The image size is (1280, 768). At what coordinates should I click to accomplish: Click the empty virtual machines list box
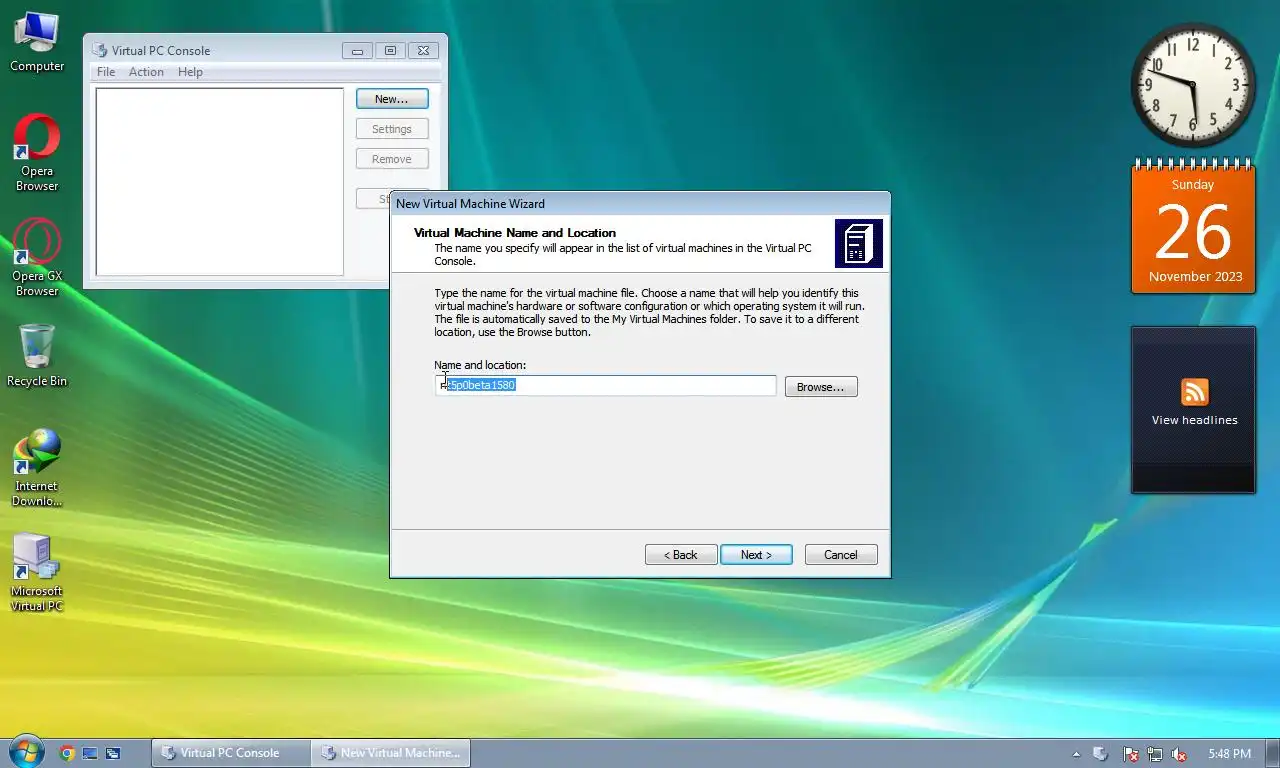[220, 182]
